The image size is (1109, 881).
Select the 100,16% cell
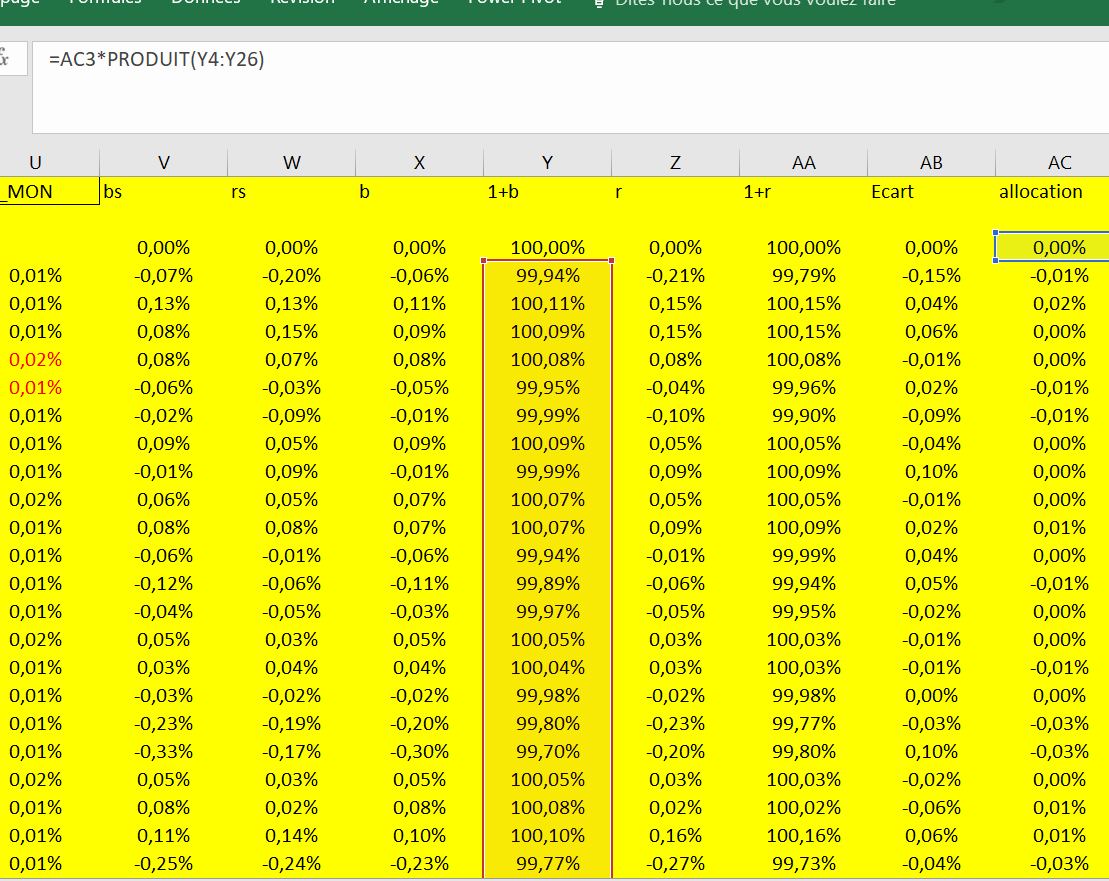(x=803, y=836)
